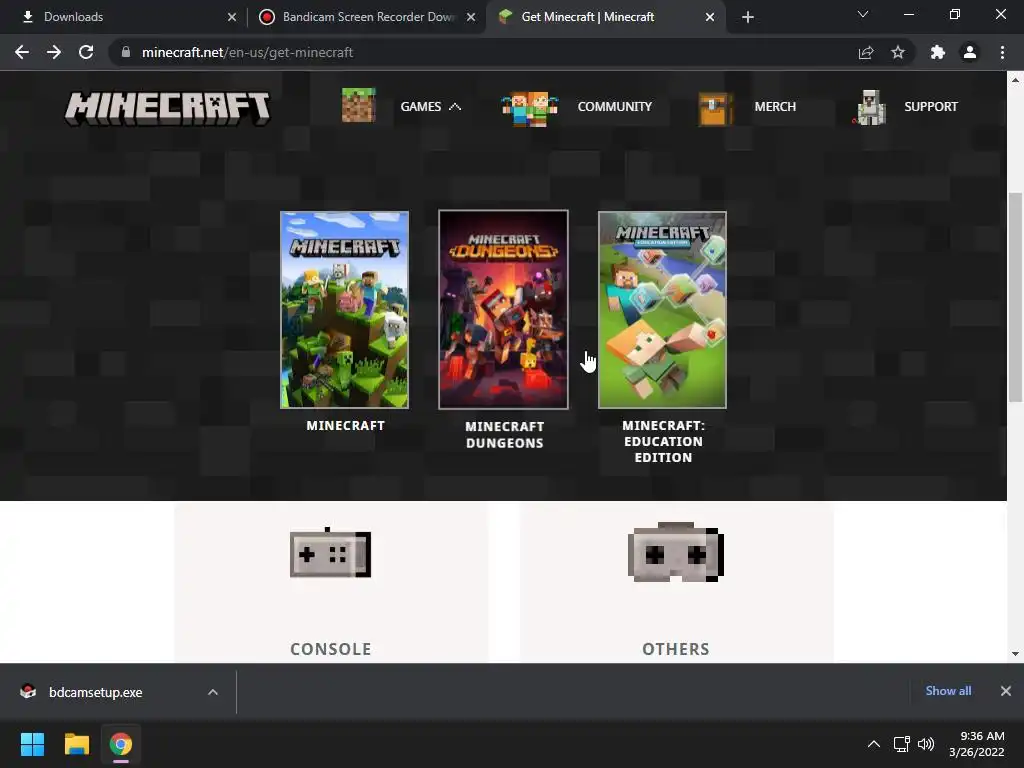Viewport: 1024px width, 768px height.
Task: Expand the bdcamsetup.exe download options chevron
Action: point(213,692)
